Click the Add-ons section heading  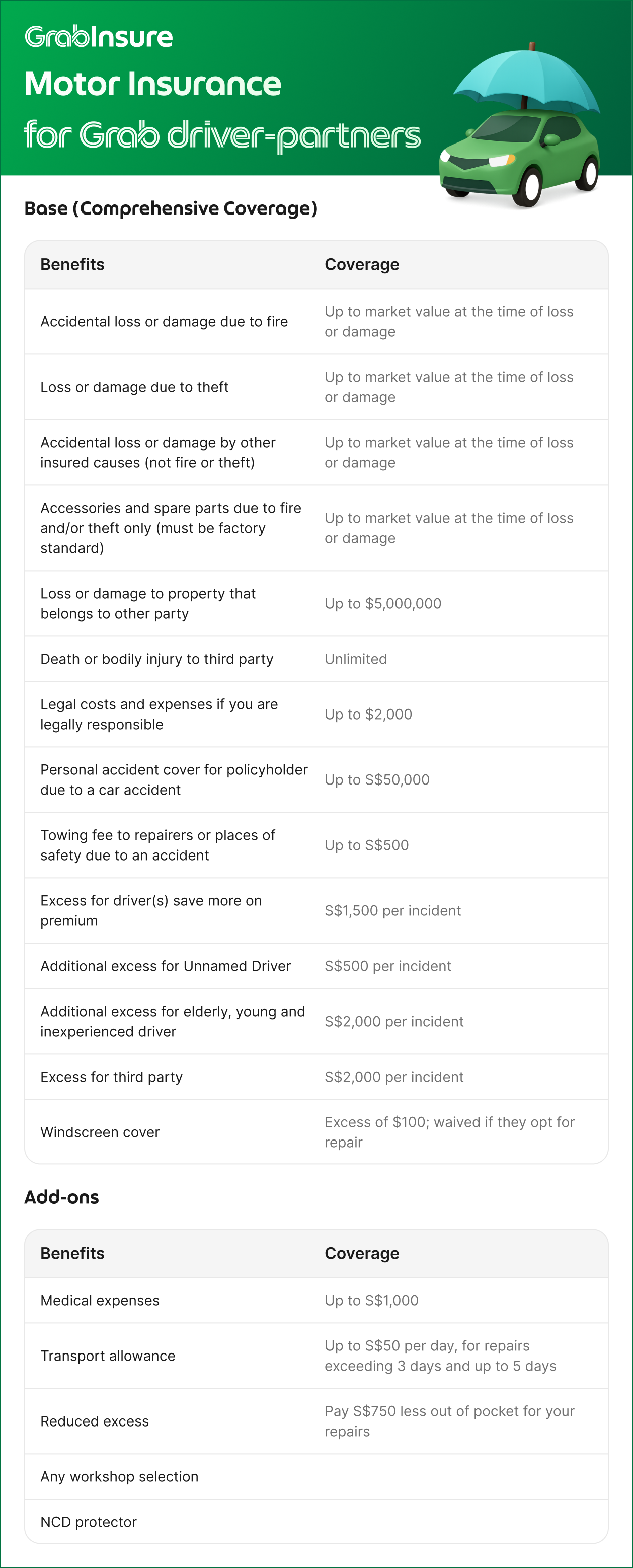click(61, 1197)
